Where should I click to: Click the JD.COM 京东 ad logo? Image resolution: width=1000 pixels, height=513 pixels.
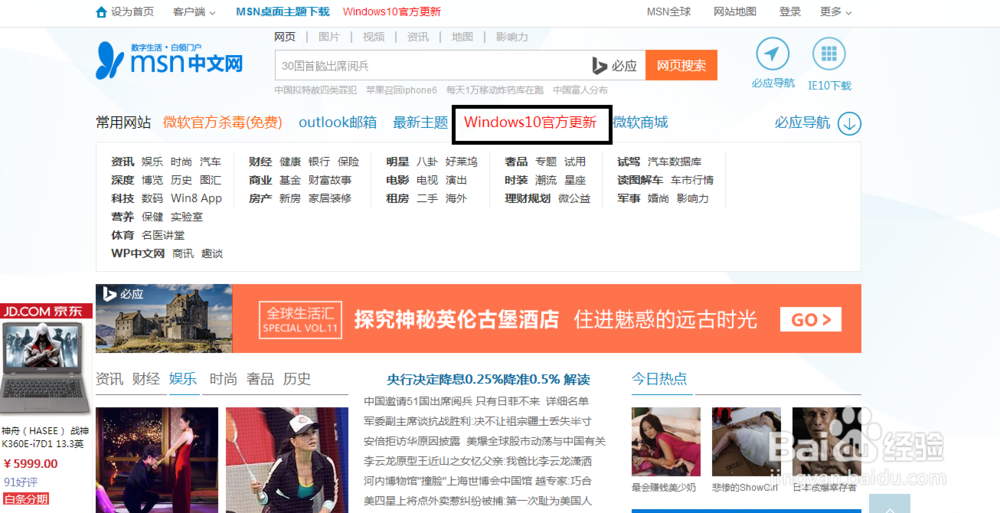pos(46,311)
